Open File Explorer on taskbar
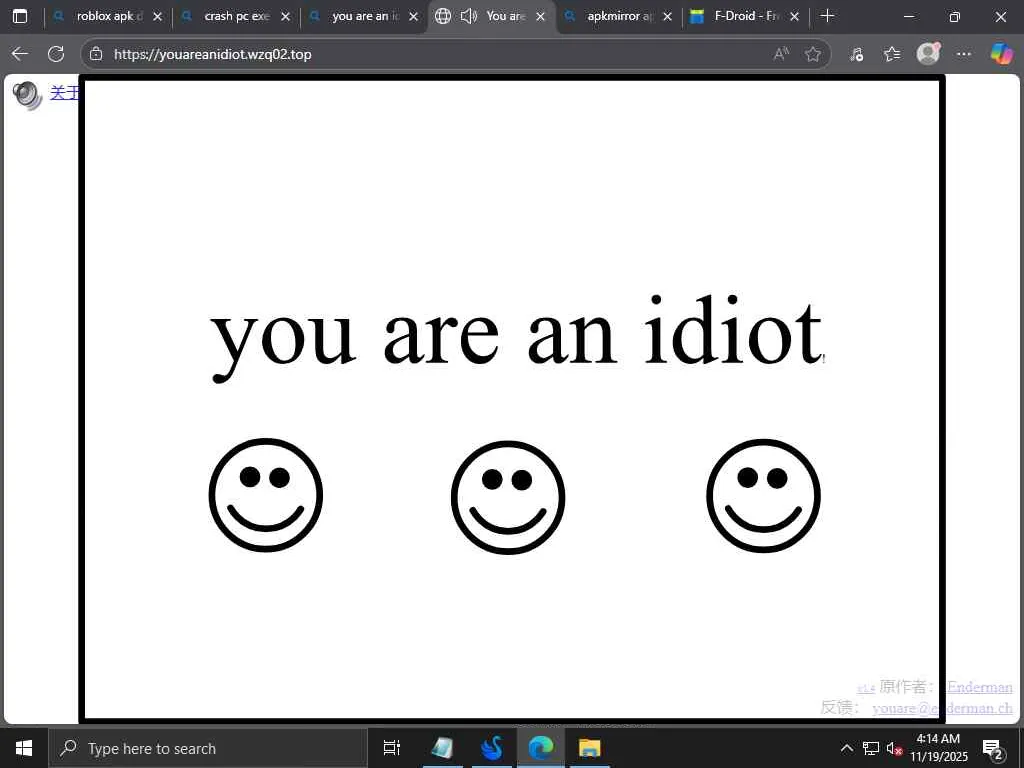Screen dimensions: 1024x768 tap(590, 748)
